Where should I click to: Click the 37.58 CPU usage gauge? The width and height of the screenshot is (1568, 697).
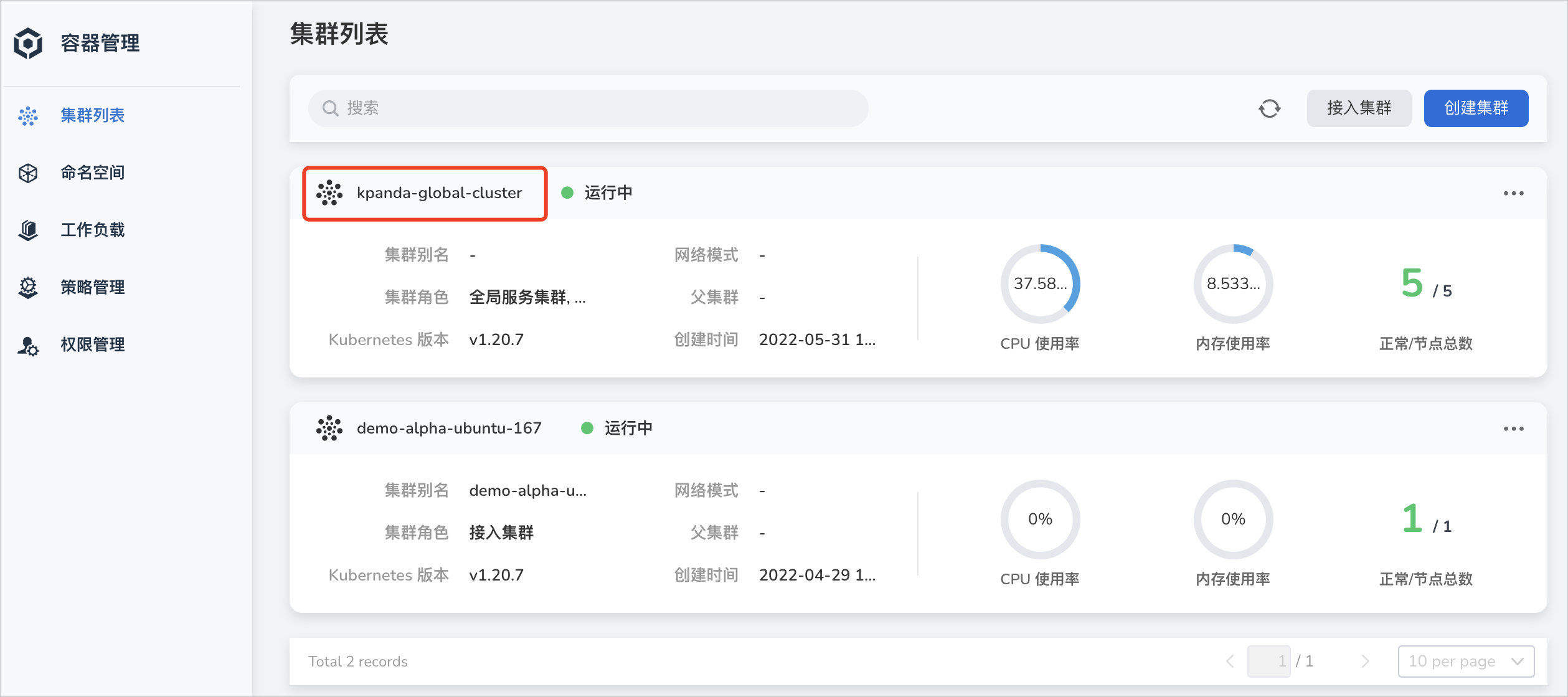1040,284
